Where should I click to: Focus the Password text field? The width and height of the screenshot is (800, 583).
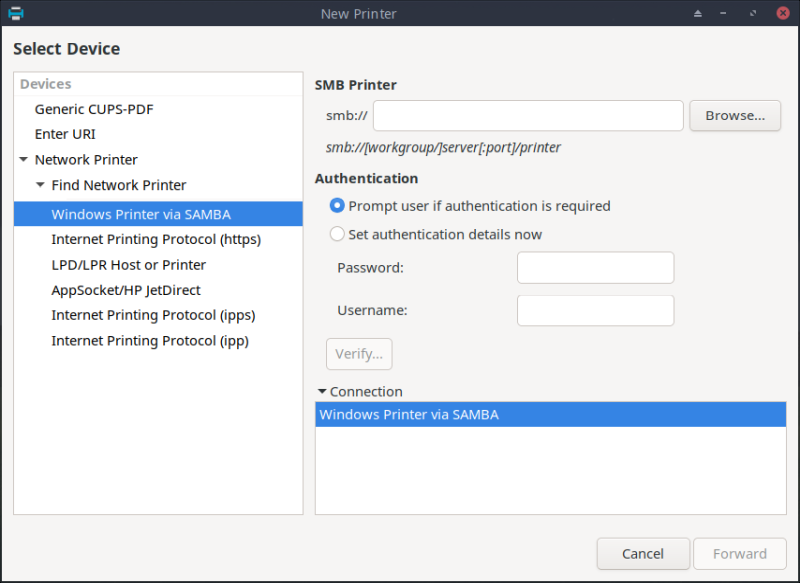pyautogui.click(x=595, y=268)
